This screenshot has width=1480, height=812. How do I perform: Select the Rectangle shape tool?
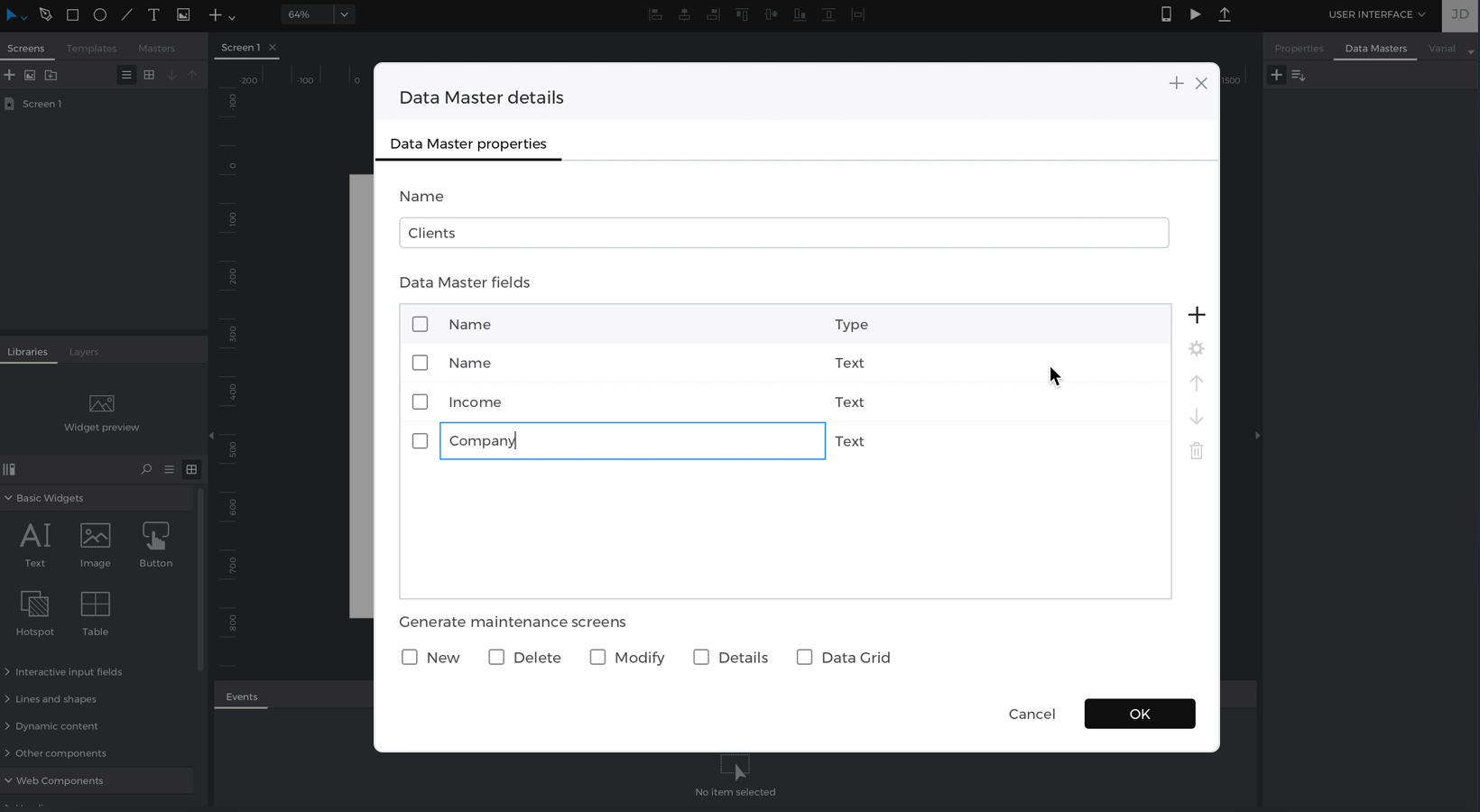point(72,14)
